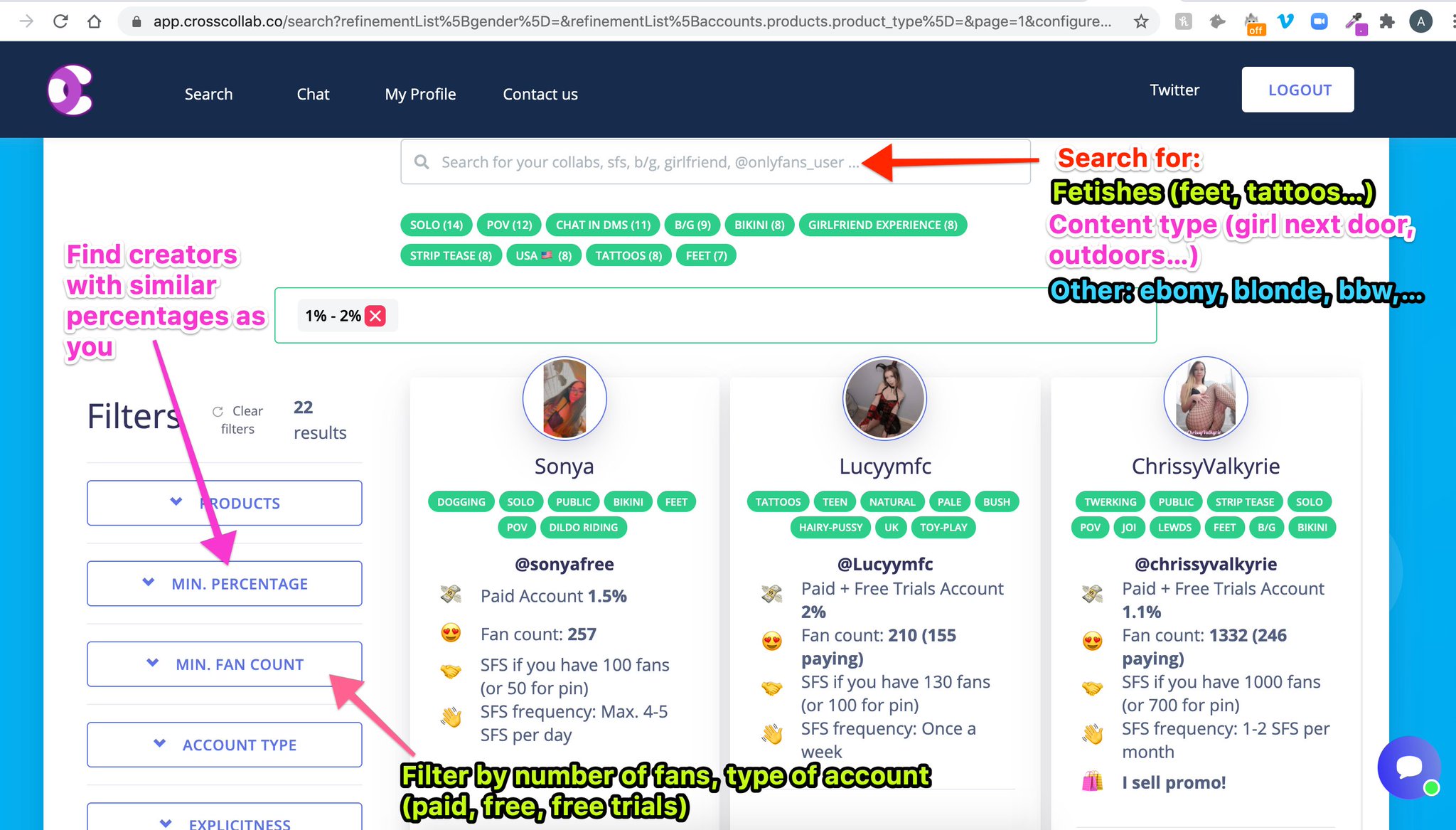Expand the ACCOUNT TYPE filter
Image resolution: width=1456 pixels, height=830 pixels.
coord(225,745)
